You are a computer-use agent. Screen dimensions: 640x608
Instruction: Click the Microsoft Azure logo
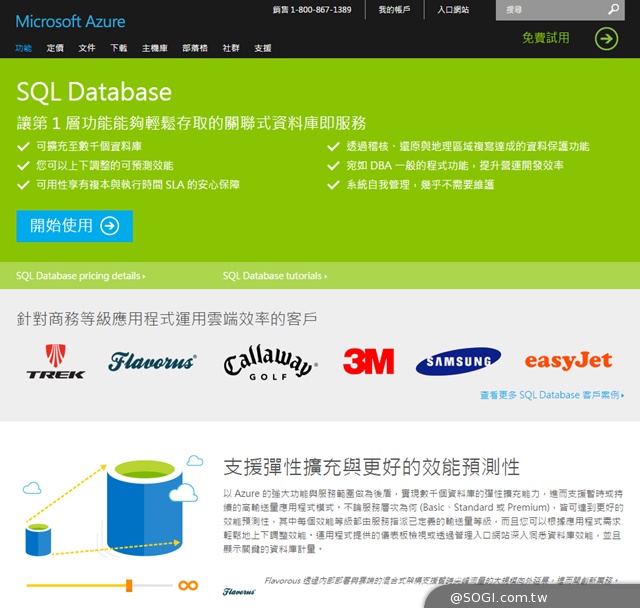click(70, 21)
